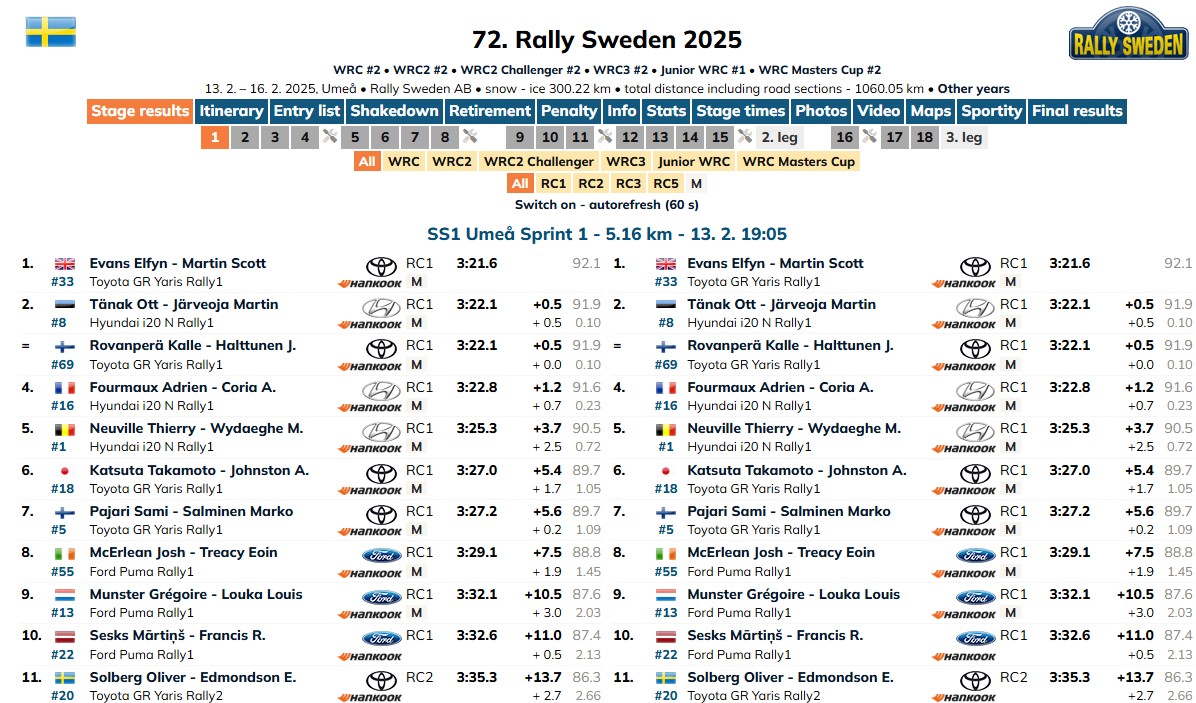Click the Swedish flag icon
The image size is (1196, 703).
point(51,32)
